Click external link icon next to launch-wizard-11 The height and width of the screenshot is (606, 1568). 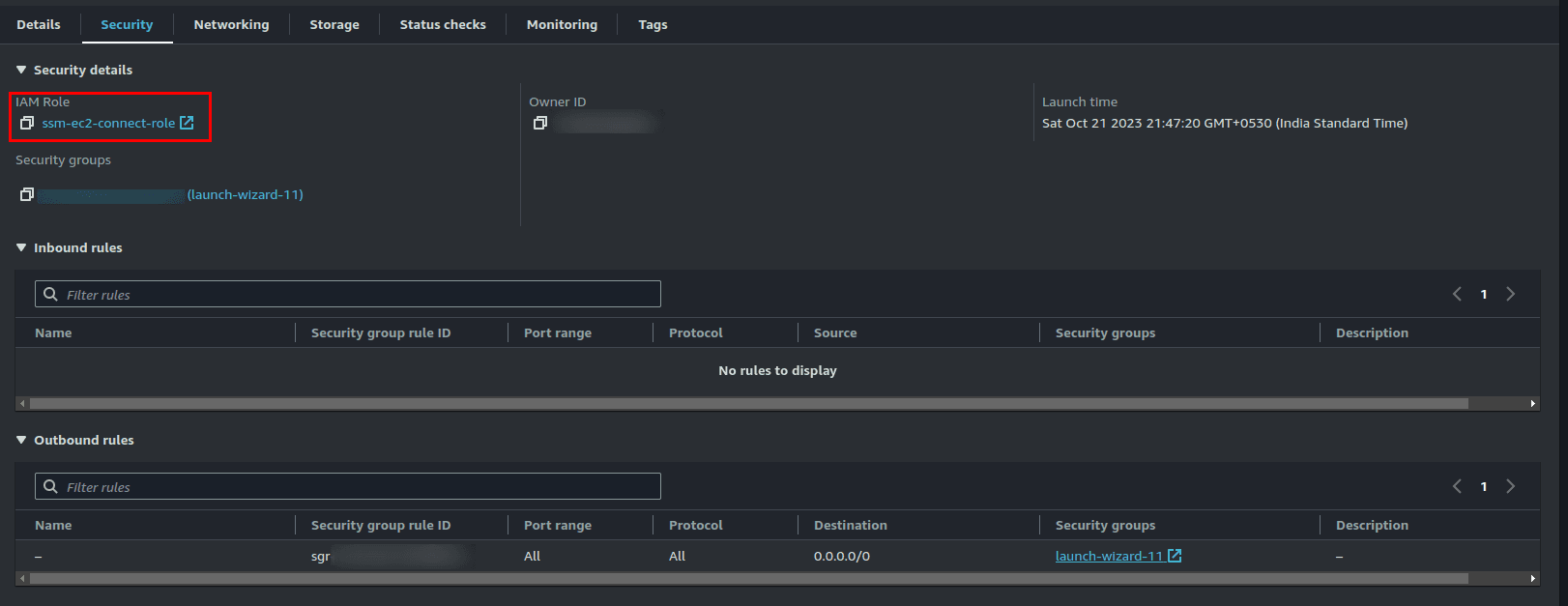(x=1175, y=556)
